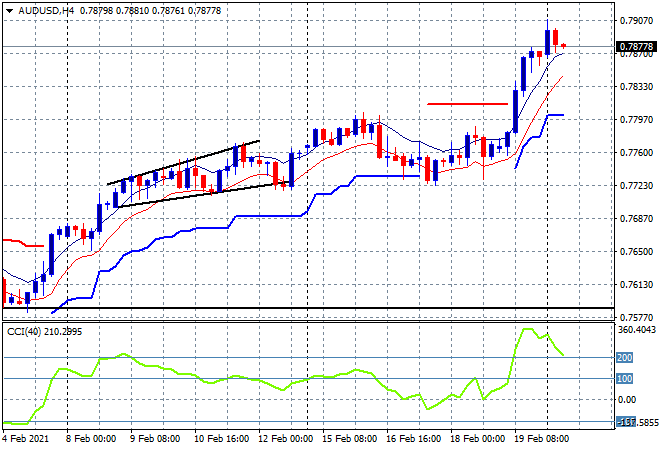Click the 16 Feb 16:00 time label

[413, 439]
